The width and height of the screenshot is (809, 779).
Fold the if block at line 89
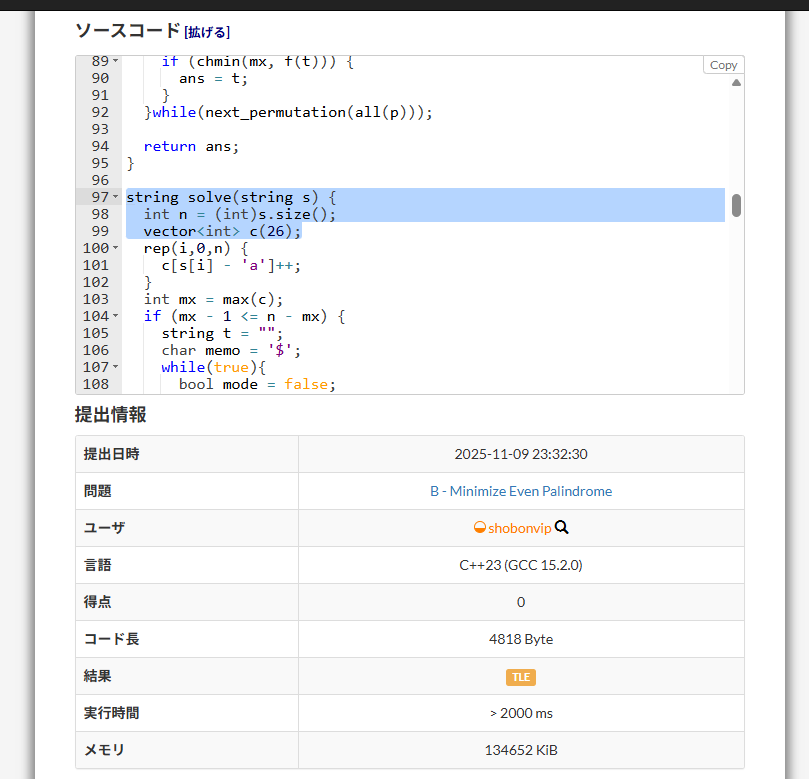(x=116, y=61)
